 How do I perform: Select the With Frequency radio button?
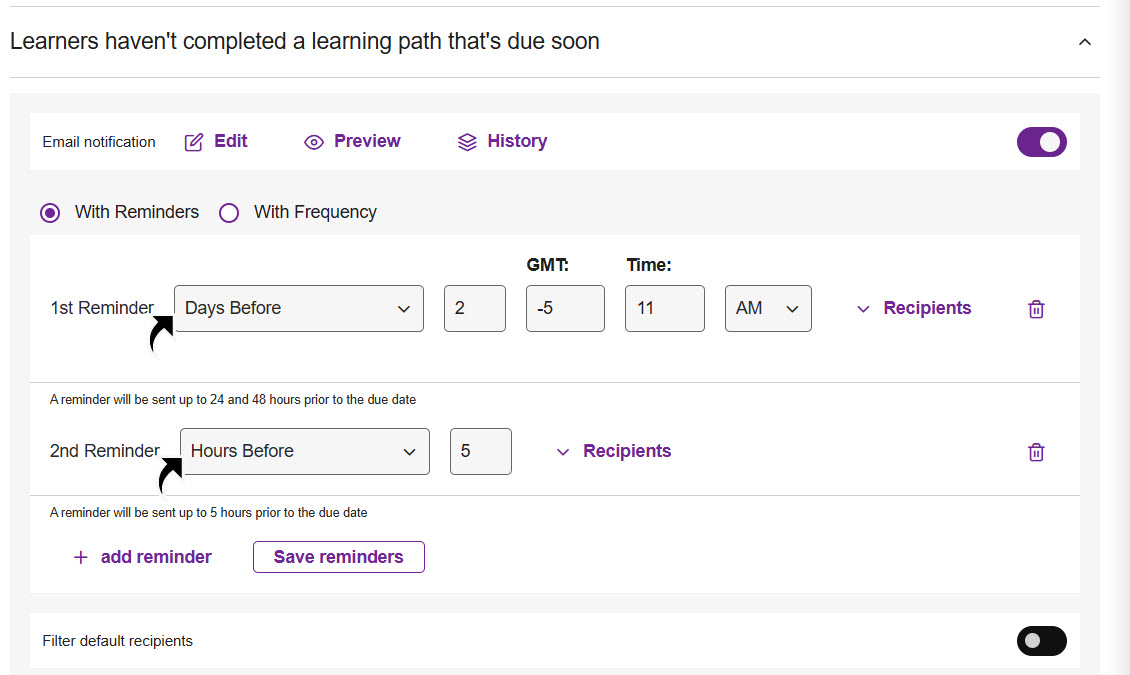(x=229, y=213)
